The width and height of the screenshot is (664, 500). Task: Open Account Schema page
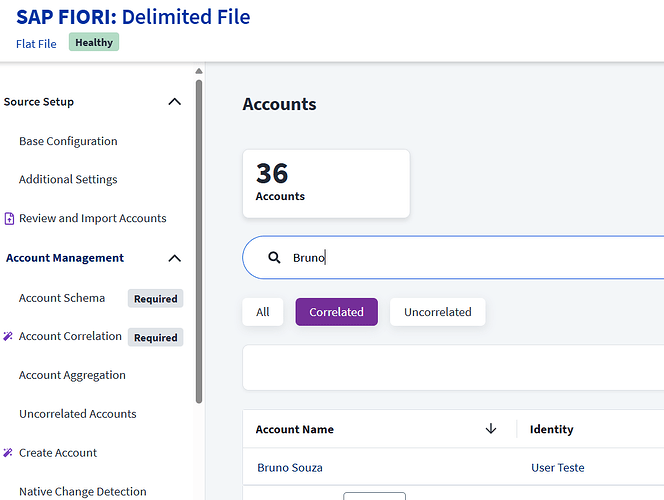(x=62, y=298)
